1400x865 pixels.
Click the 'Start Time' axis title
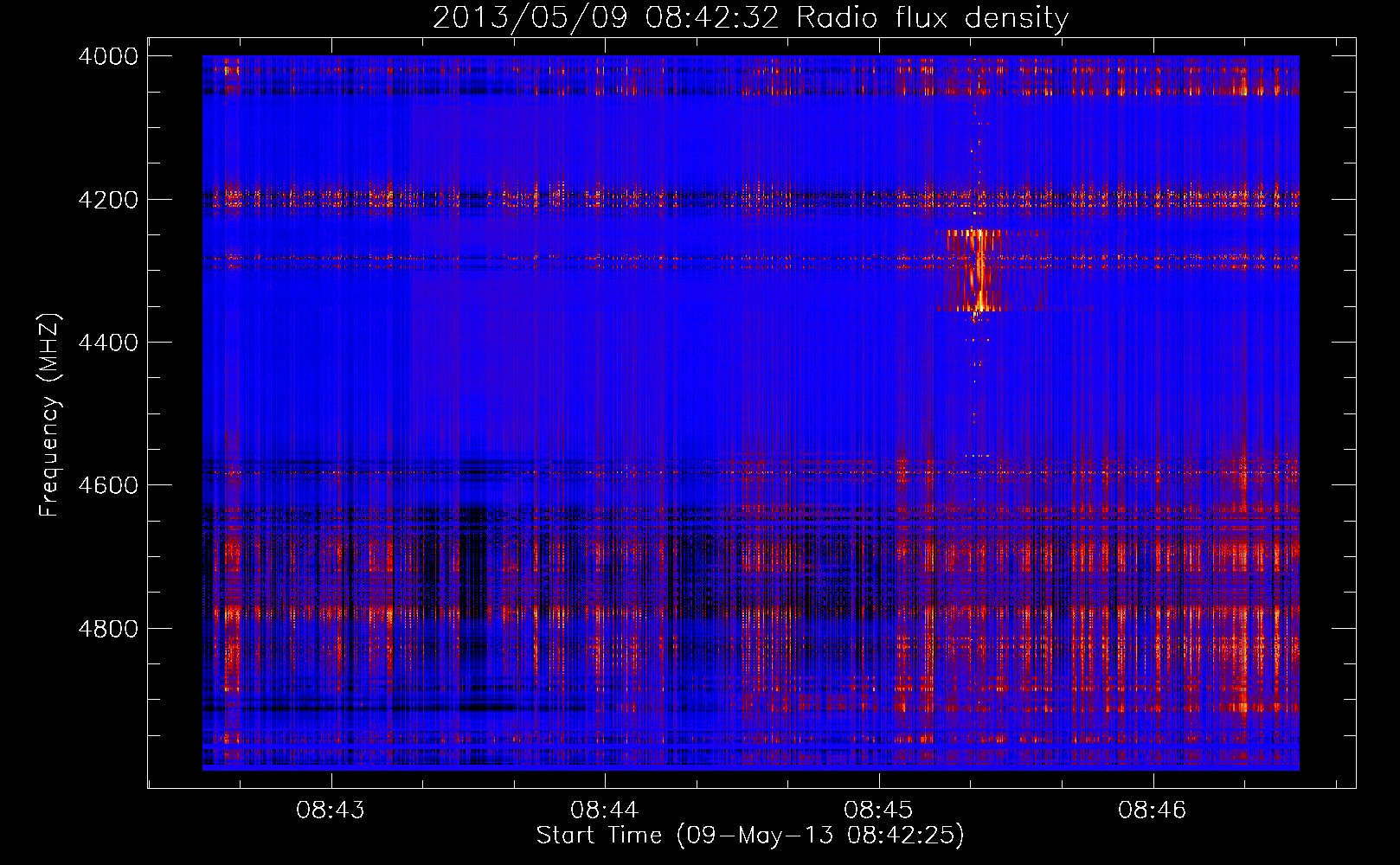click(x=599, y=836)
